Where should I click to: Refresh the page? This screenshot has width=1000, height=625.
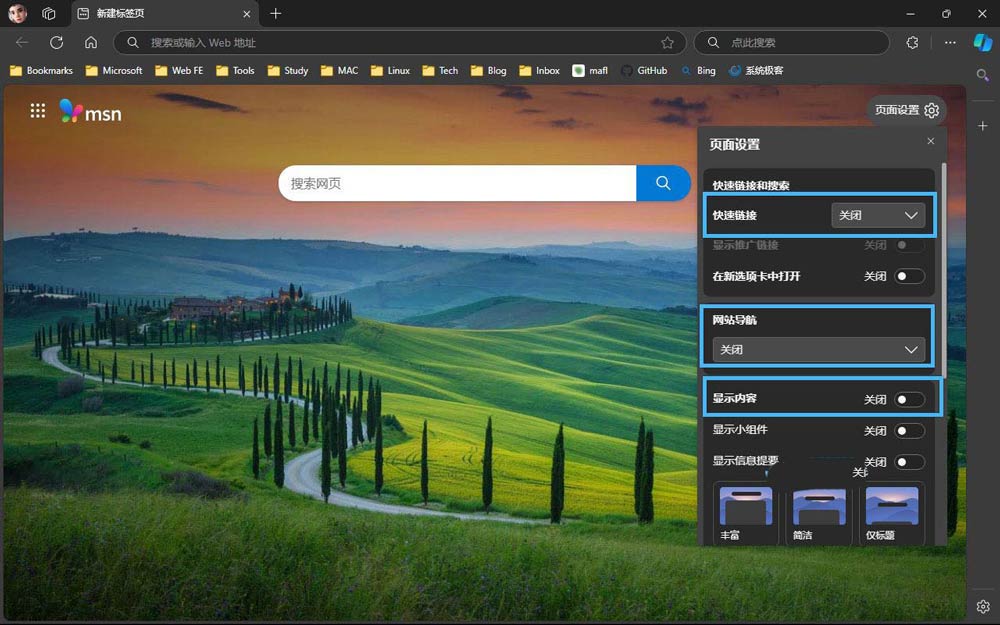[57, 42]
